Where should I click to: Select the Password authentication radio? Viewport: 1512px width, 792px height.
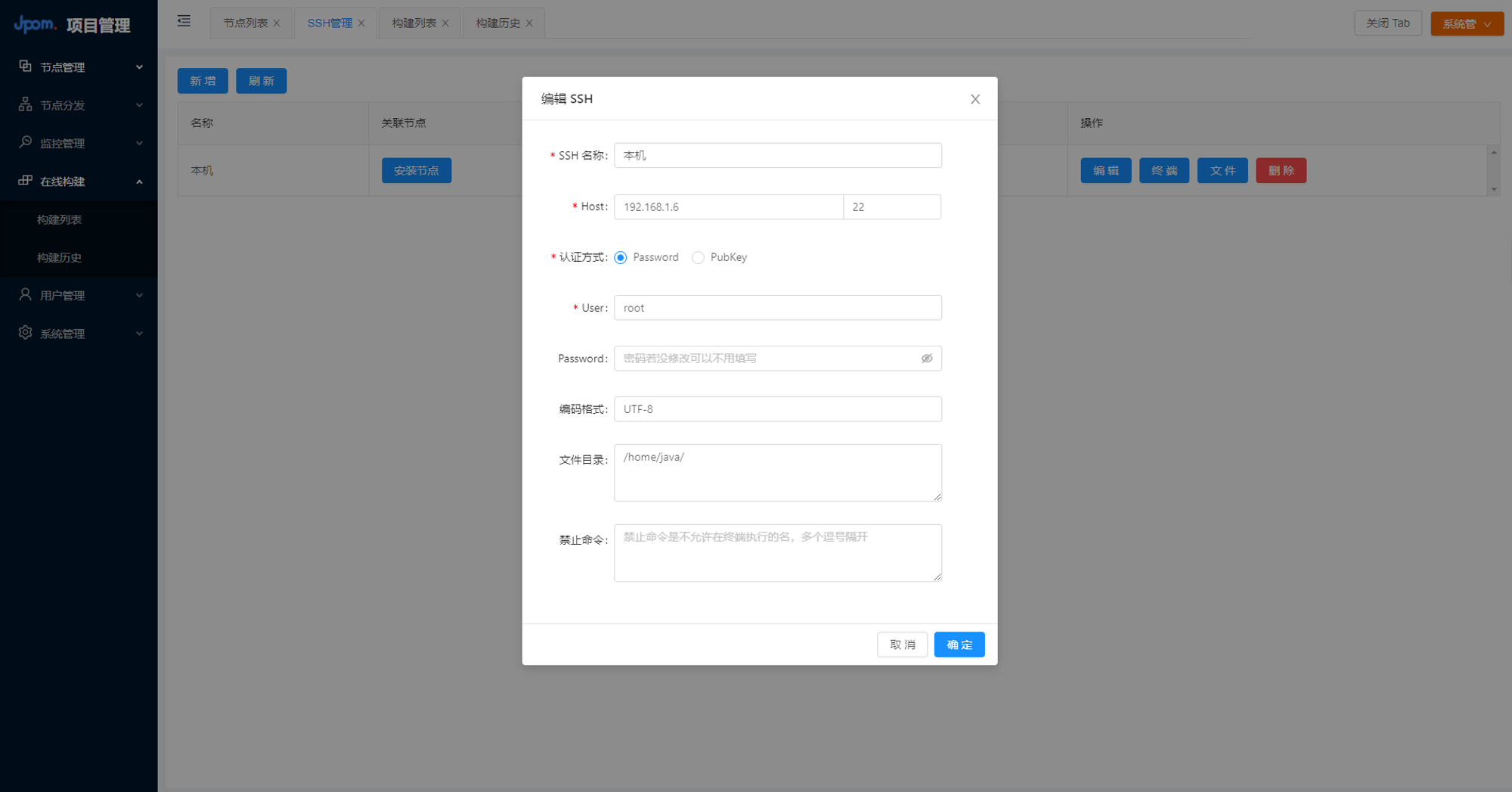click(x=621, y=258)
